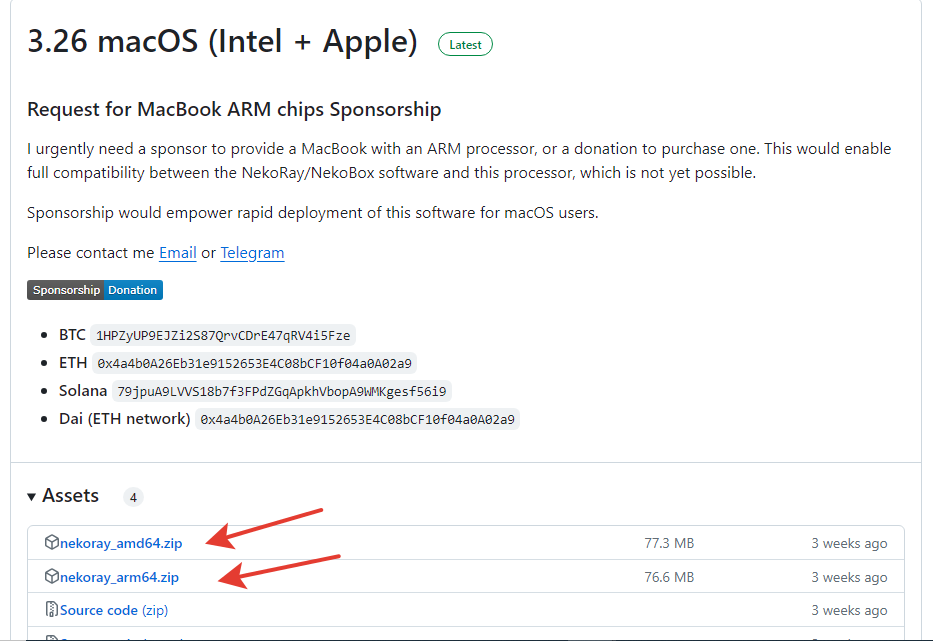Viewport: 933px width, 641px height.
Task: Open the 3.26 macOS (Intel + Apple) release title
Action: click(222, 42)
